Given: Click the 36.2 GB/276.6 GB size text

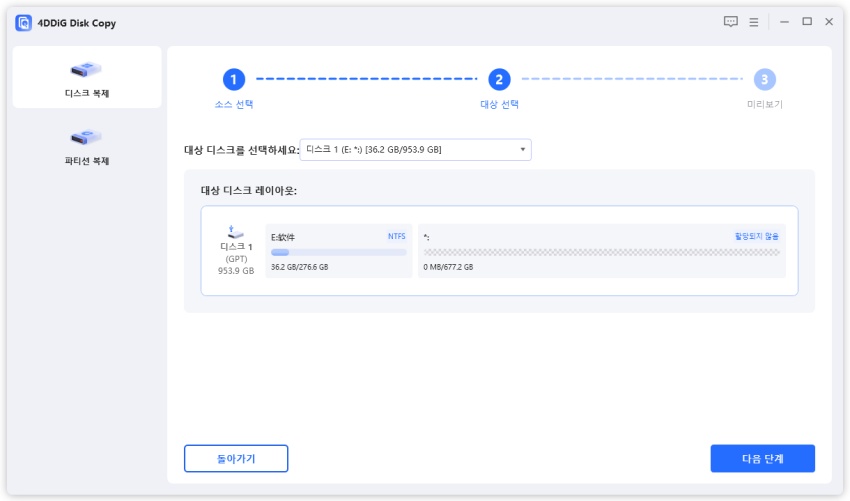Looking at the screenshot, I should (x=299, y=267).
